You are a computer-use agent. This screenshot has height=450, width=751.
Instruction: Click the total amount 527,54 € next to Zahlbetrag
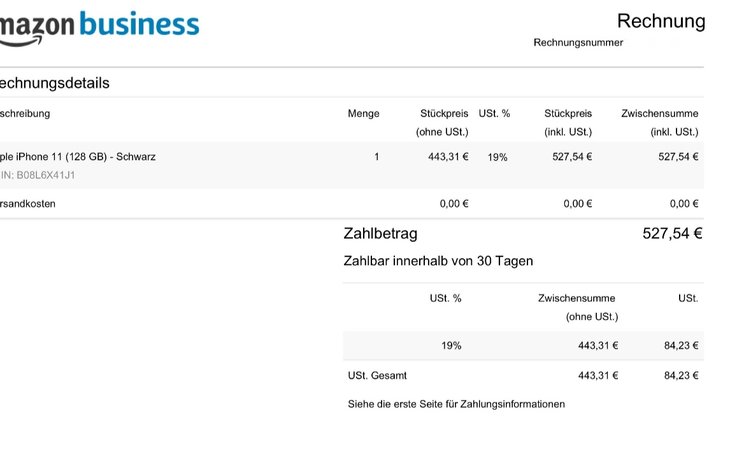click(672, 234)
